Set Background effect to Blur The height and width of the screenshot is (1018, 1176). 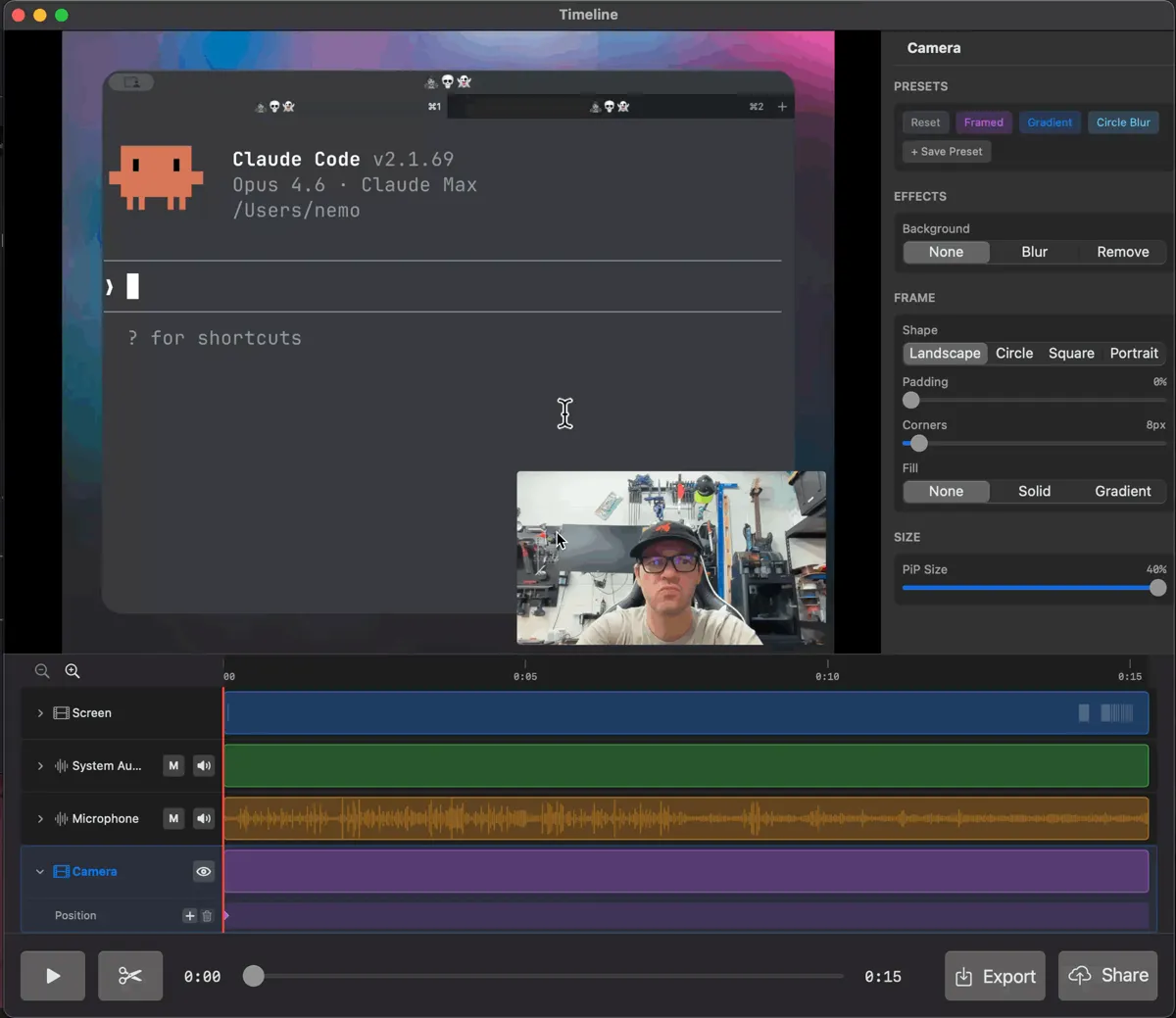[x=1035, y=252]
